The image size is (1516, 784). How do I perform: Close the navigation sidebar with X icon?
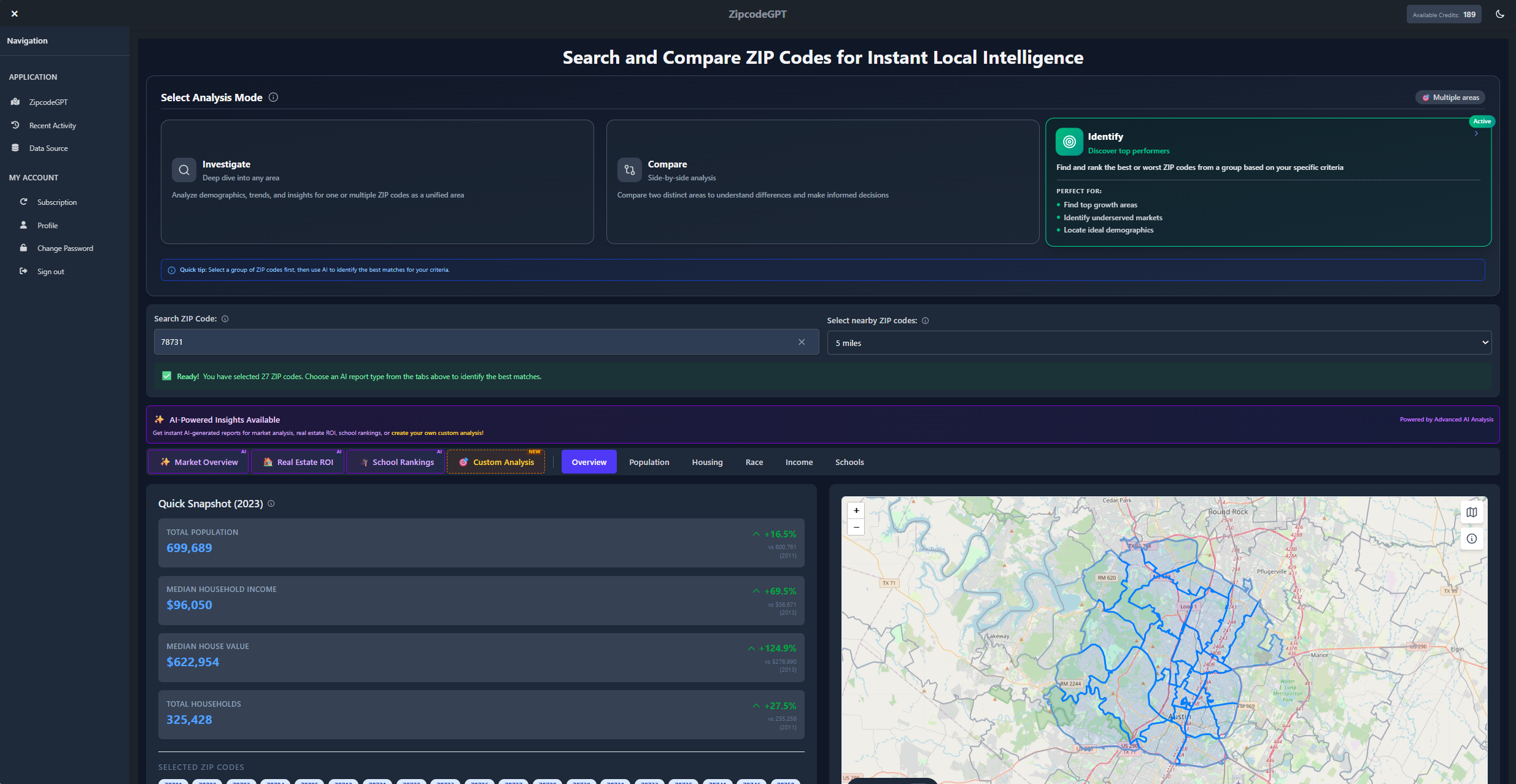pyautogui.click(x=15, y=13)
